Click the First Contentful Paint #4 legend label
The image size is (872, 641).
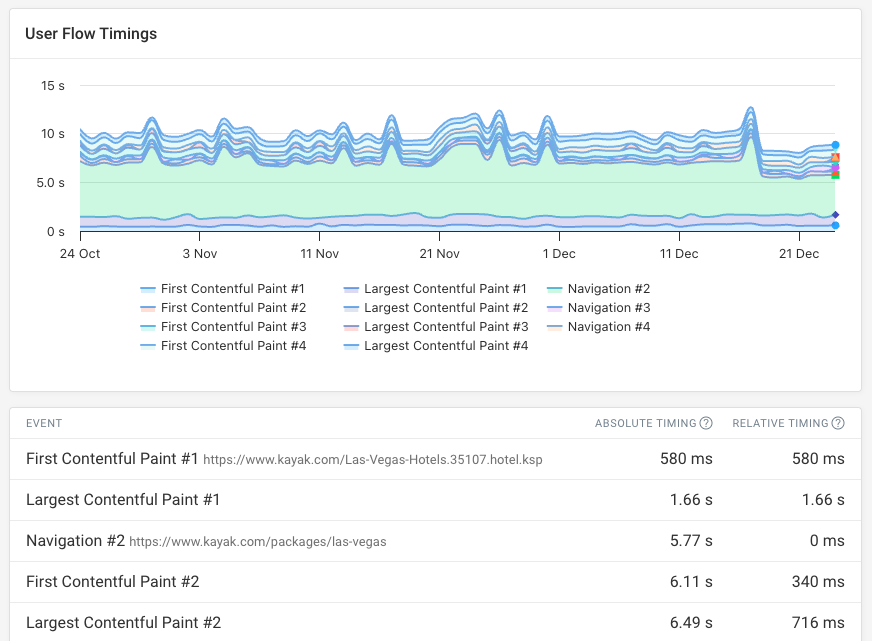233,346
